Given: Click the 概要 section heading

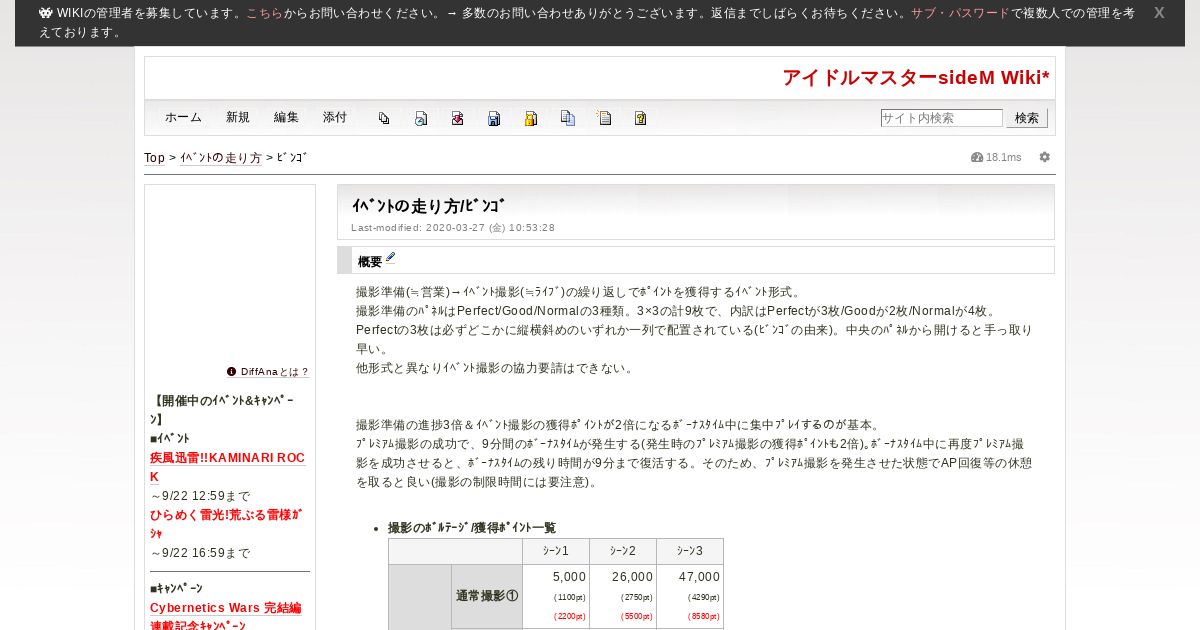Looking at the screenshot, I should (370, 262).
